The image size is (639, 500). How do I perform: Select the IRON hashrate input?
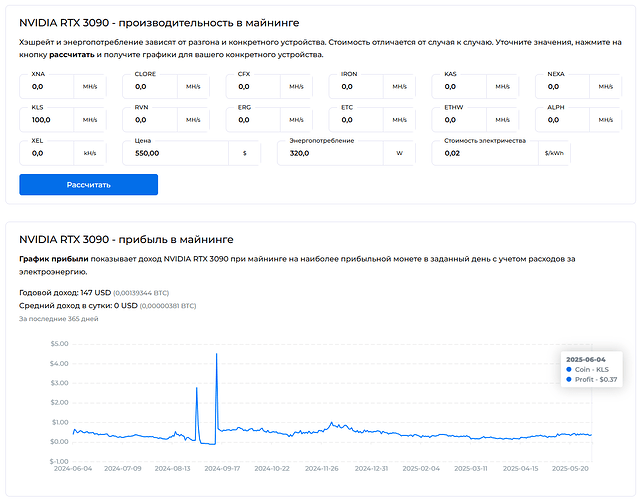356,86
